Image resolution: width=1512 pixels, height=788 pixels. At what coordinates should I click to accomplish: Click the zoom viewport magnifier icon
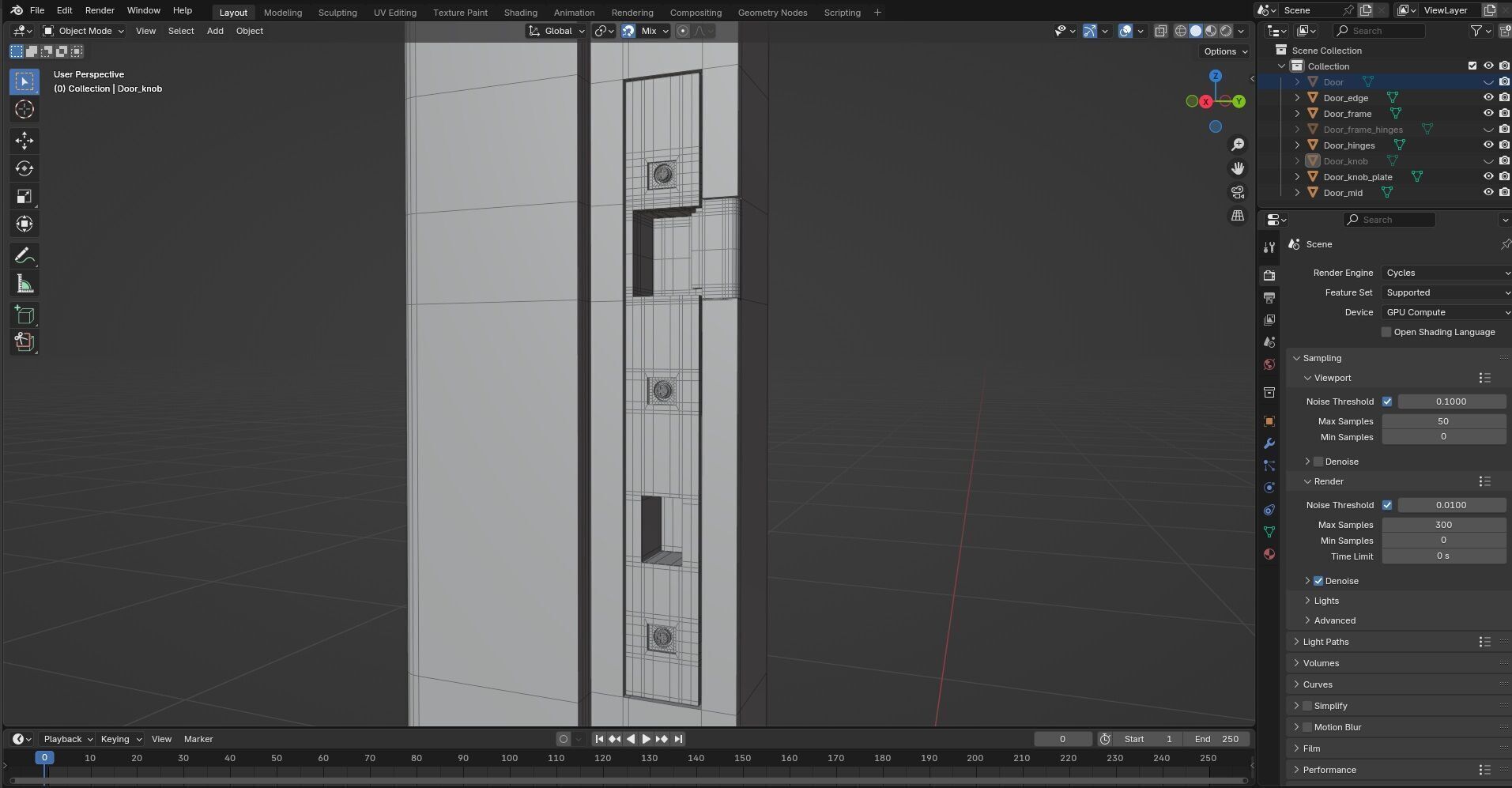(x=1238, y=145)
